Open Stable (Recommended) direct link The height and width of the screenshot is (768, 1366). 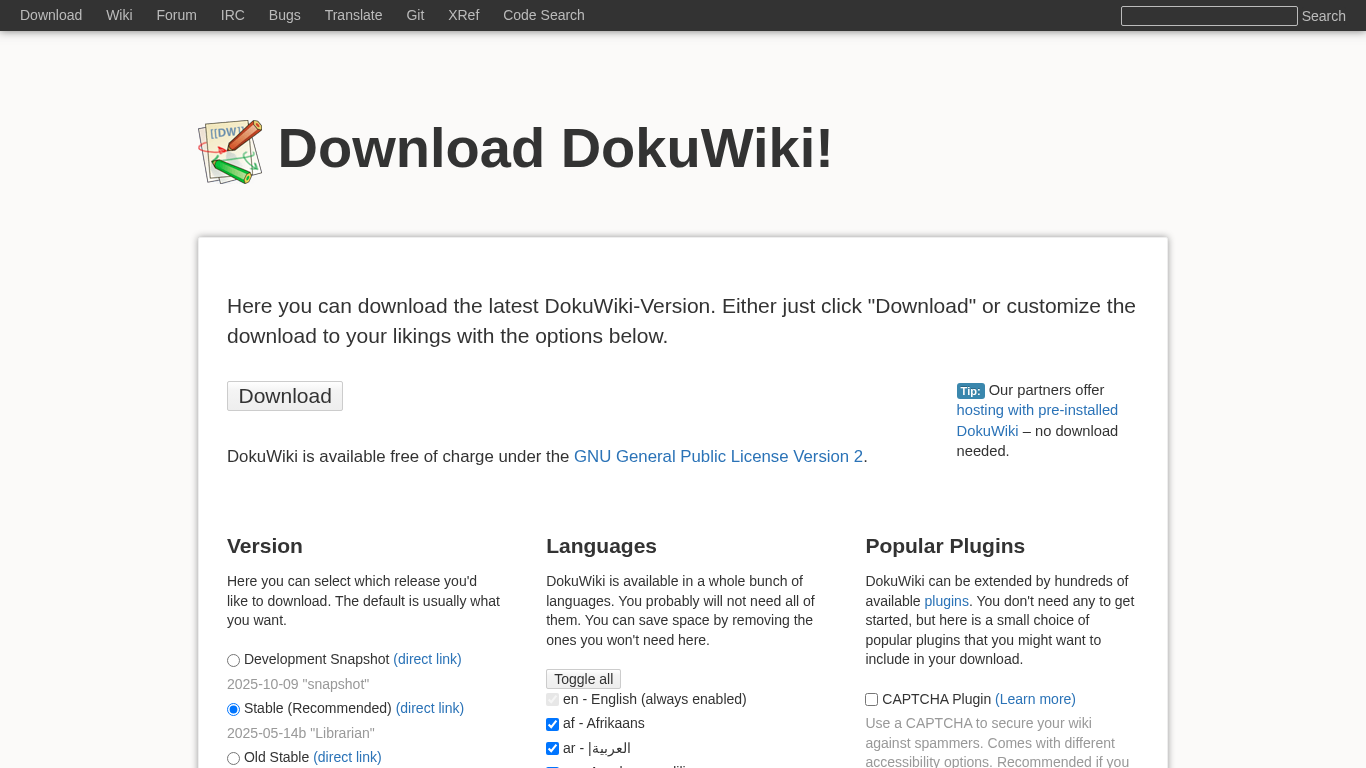tap(430, 708)
